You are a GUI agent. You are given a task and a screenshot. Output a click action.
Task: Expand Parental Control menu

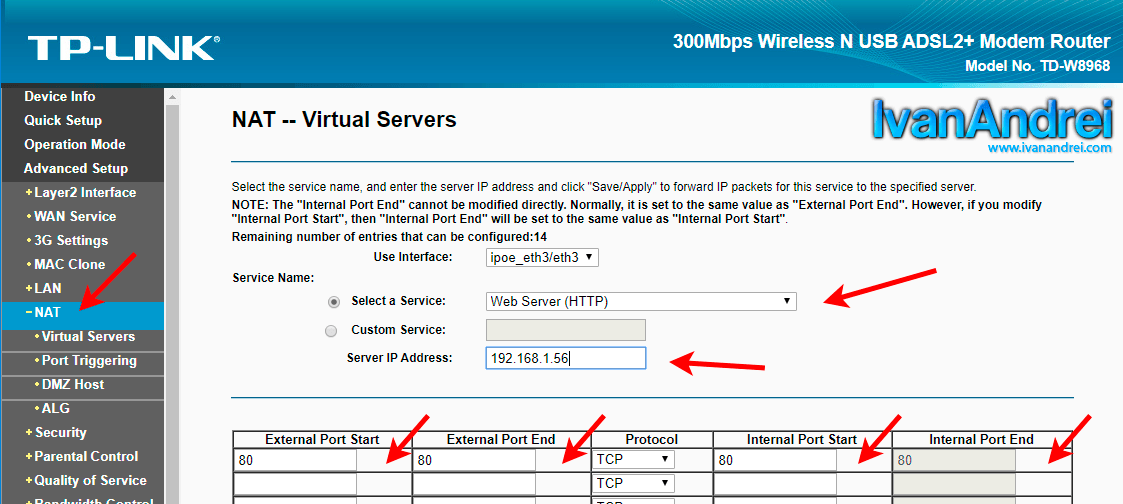86,456
